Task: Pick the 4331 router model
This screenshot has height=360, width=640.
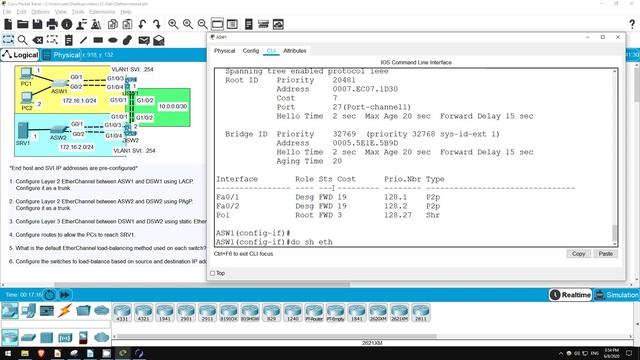Action: (x=122, y=313)
